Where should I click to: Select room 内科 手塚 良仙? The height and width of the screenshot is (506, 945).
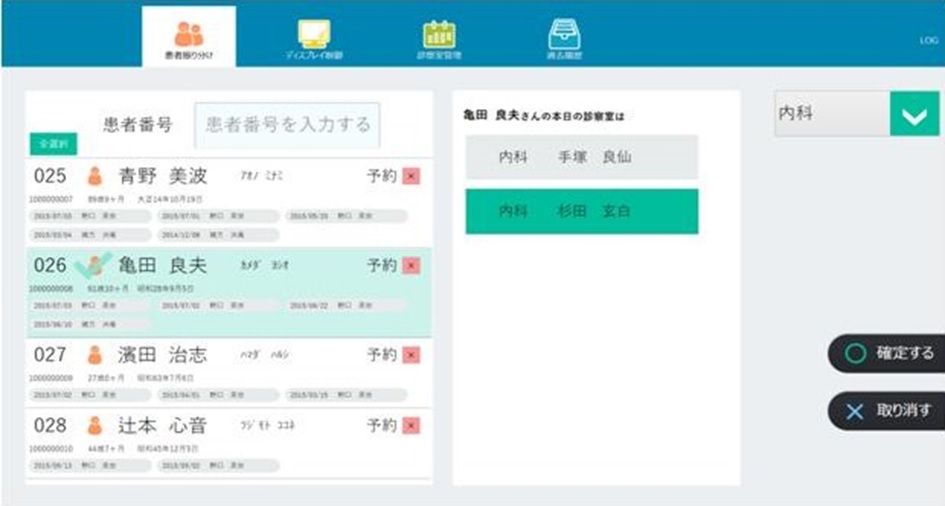coord(581,158)
